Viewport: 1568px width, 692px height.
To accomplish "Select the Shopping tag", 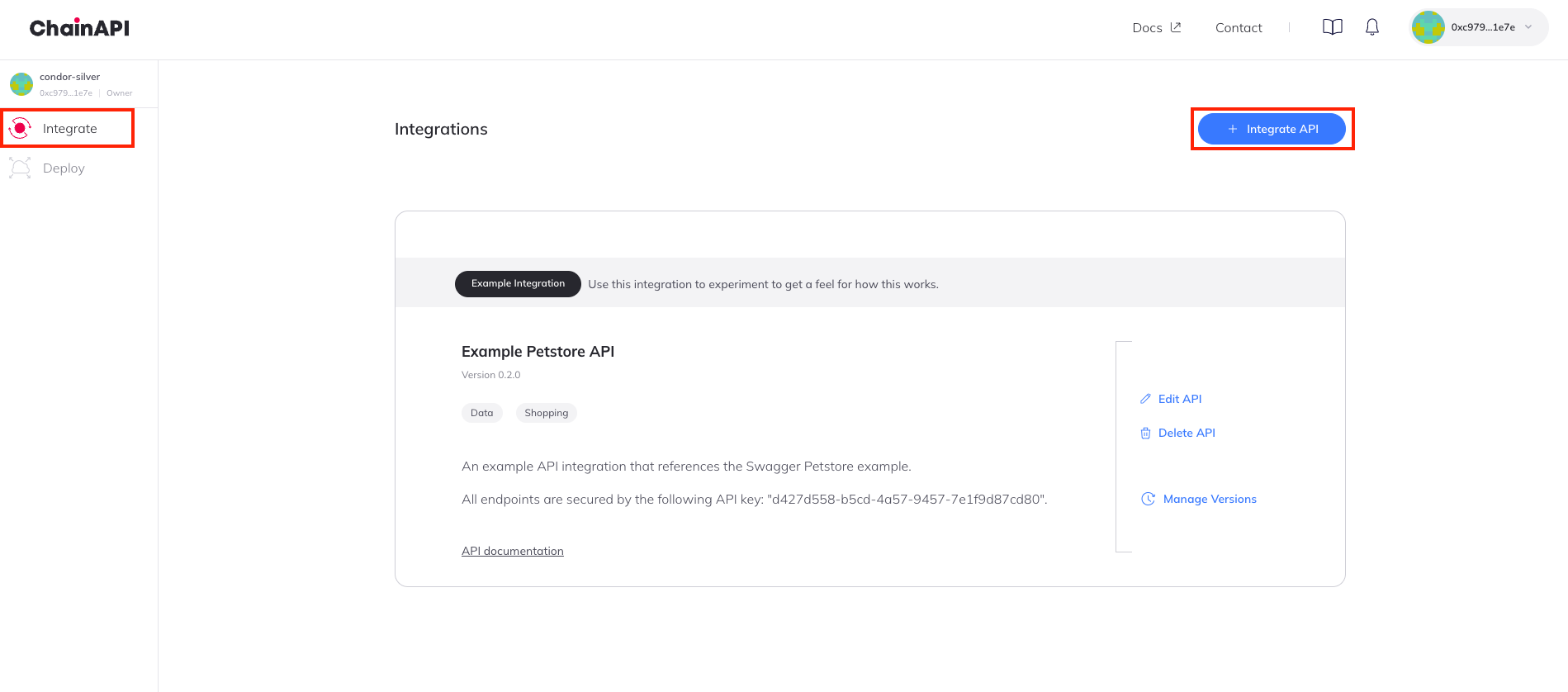I will pyautogui.click(x=546, y=413).
